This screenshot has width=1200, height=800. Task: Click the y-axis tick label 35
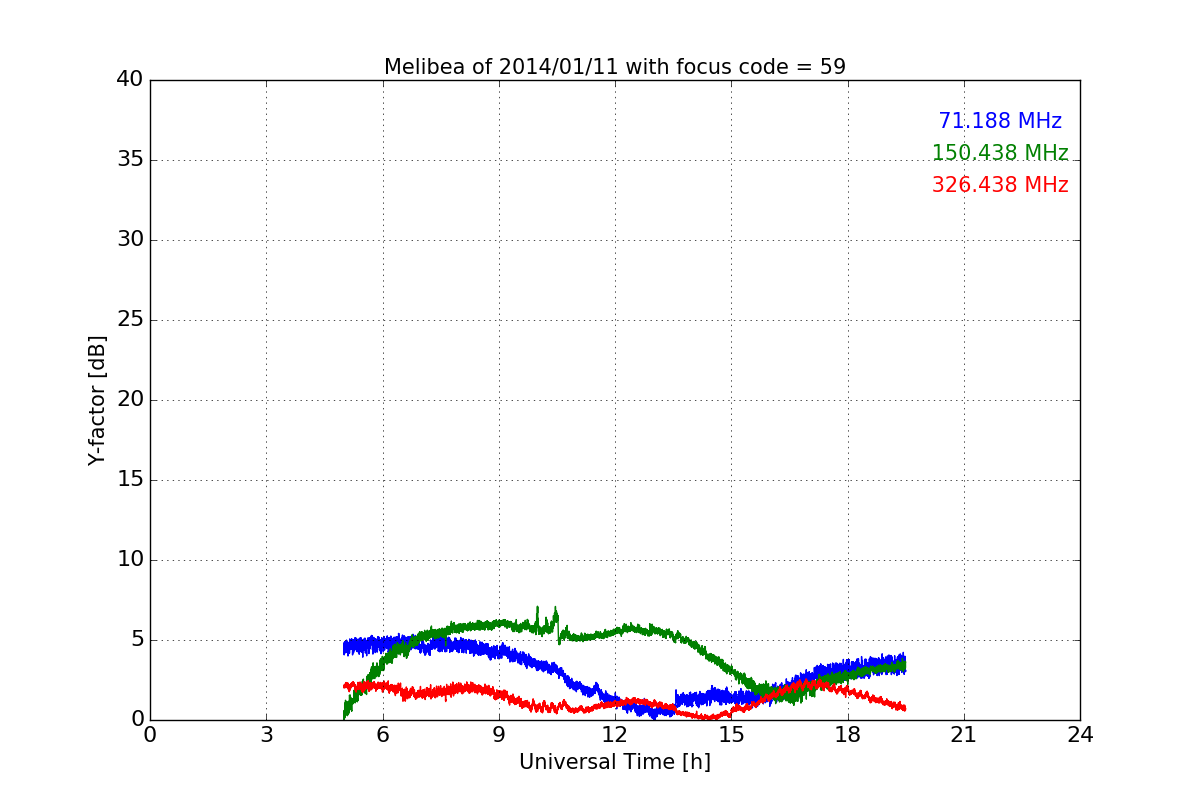pyautogui.click(x=130, y=160)
